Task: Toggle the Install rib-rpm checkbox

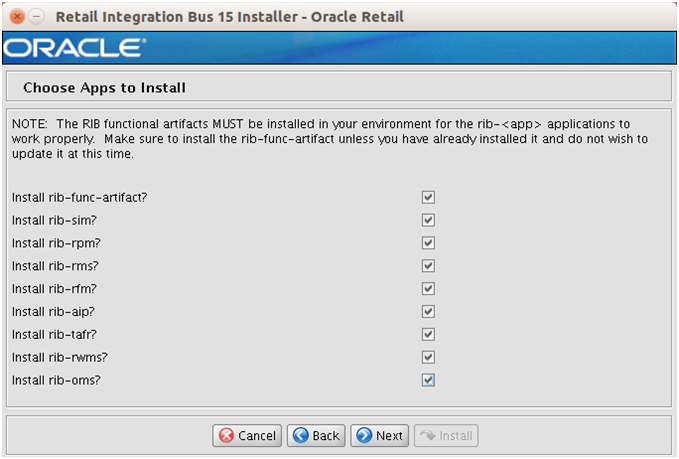Action: (x=428, y=243)
